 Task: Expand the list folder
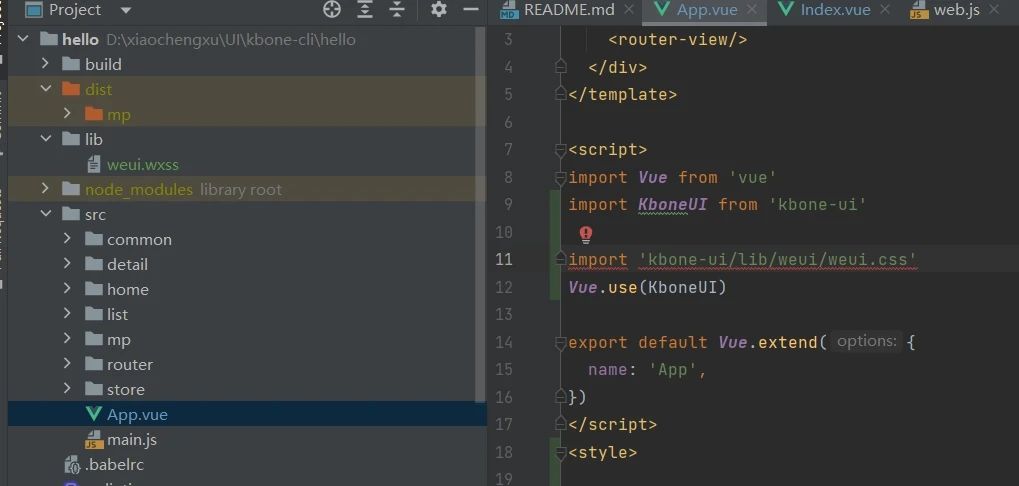click(x=67, y=314)
